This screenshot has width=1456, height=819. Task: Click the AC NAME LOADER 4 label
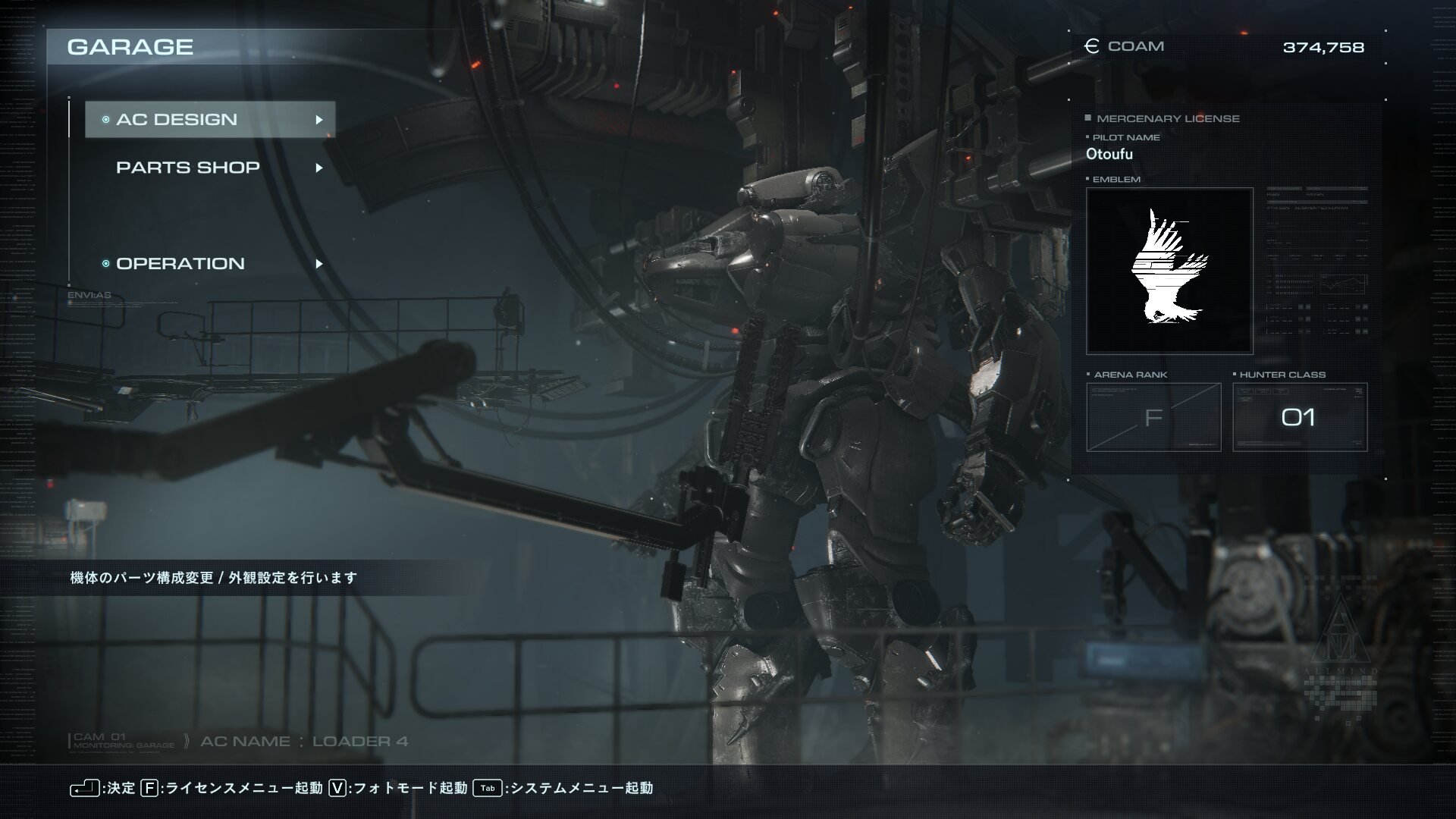pos(303,741)
